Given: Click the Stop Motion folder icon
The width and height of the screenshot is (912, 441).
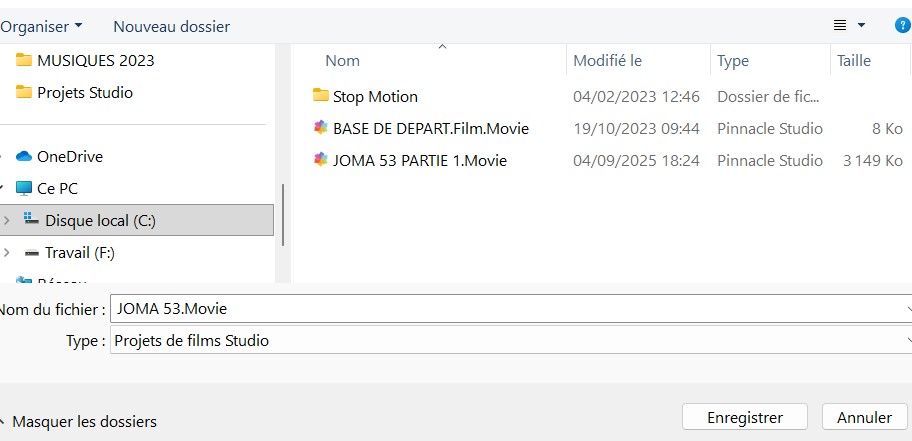Looking at the screenshot, I should 320,95.
